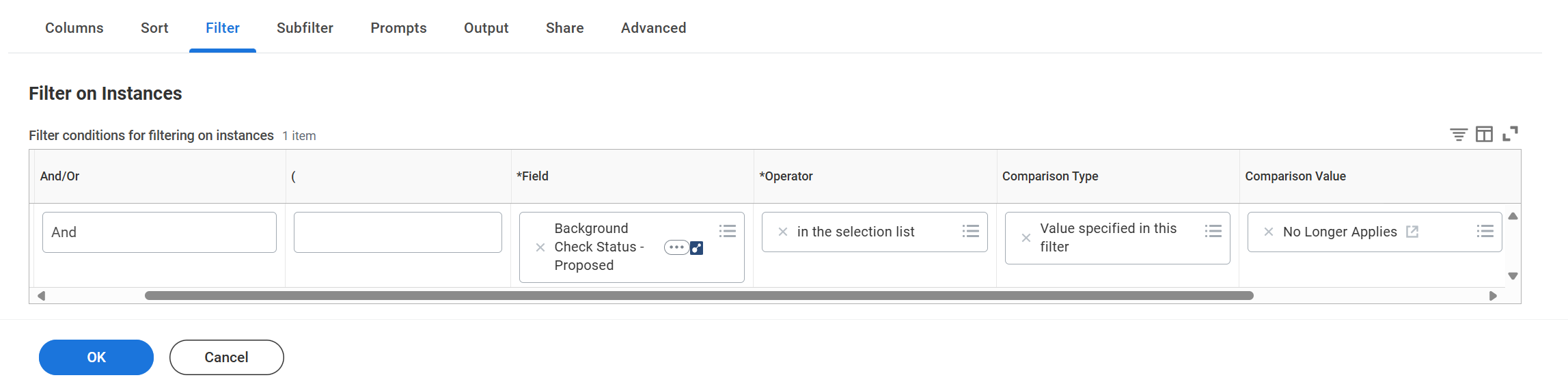The height and width of the screenshot is (382, 1568).
Task: Open No Longer Applies in new window
Action: pos(1412,232)
